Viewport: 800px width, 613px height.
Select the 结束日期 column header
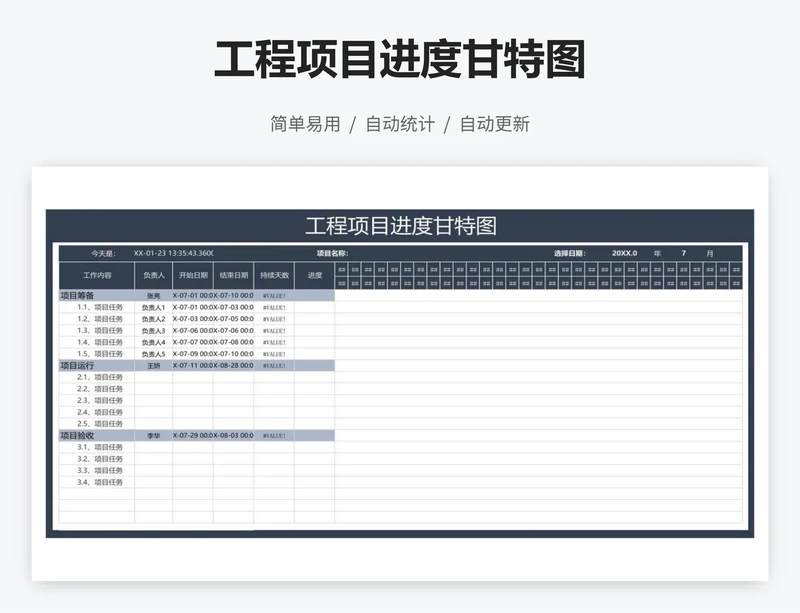click(234, 276)
